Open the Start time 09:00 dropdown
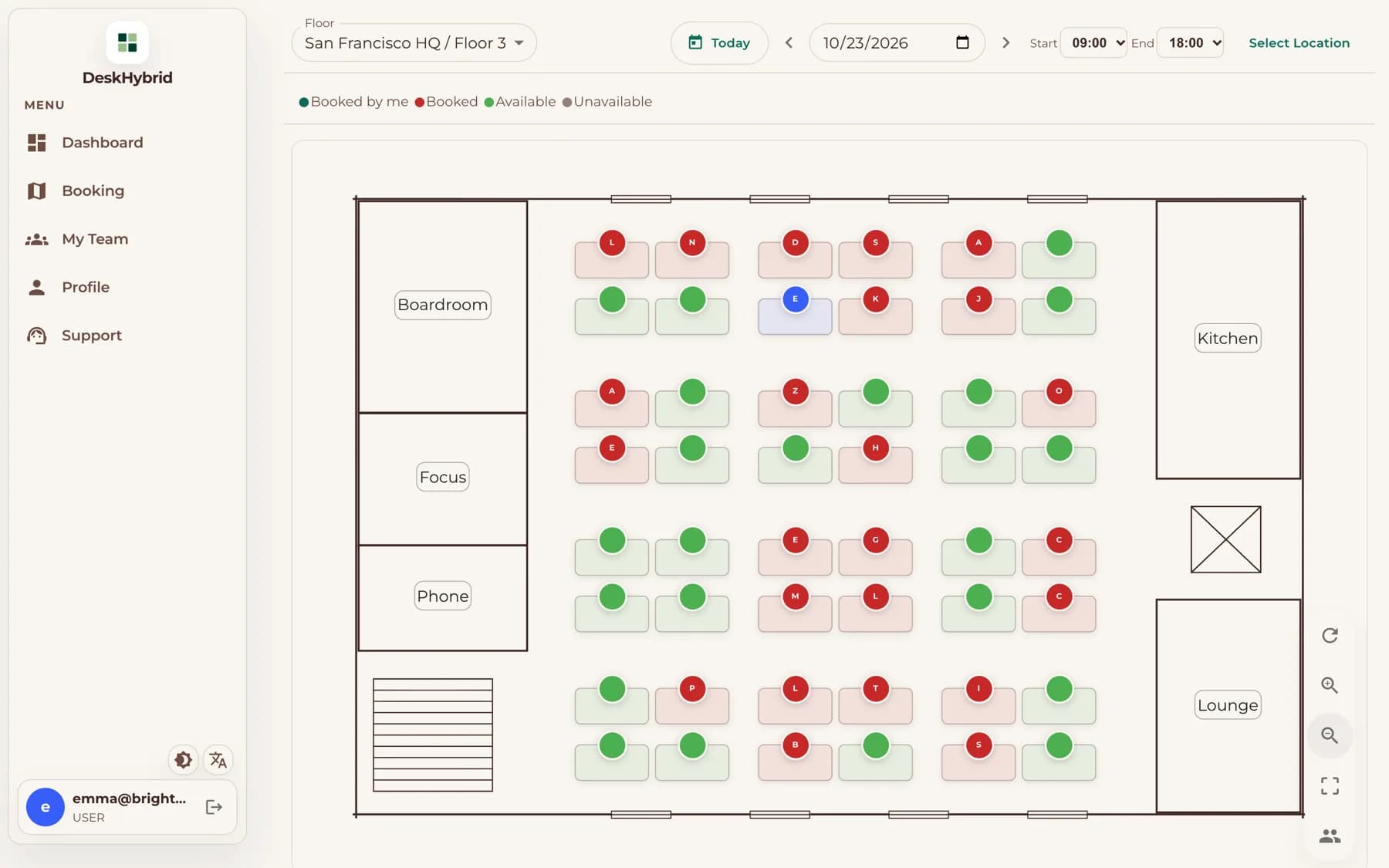The height and width of the screenshot is (868, 1389). [1093, 43]
